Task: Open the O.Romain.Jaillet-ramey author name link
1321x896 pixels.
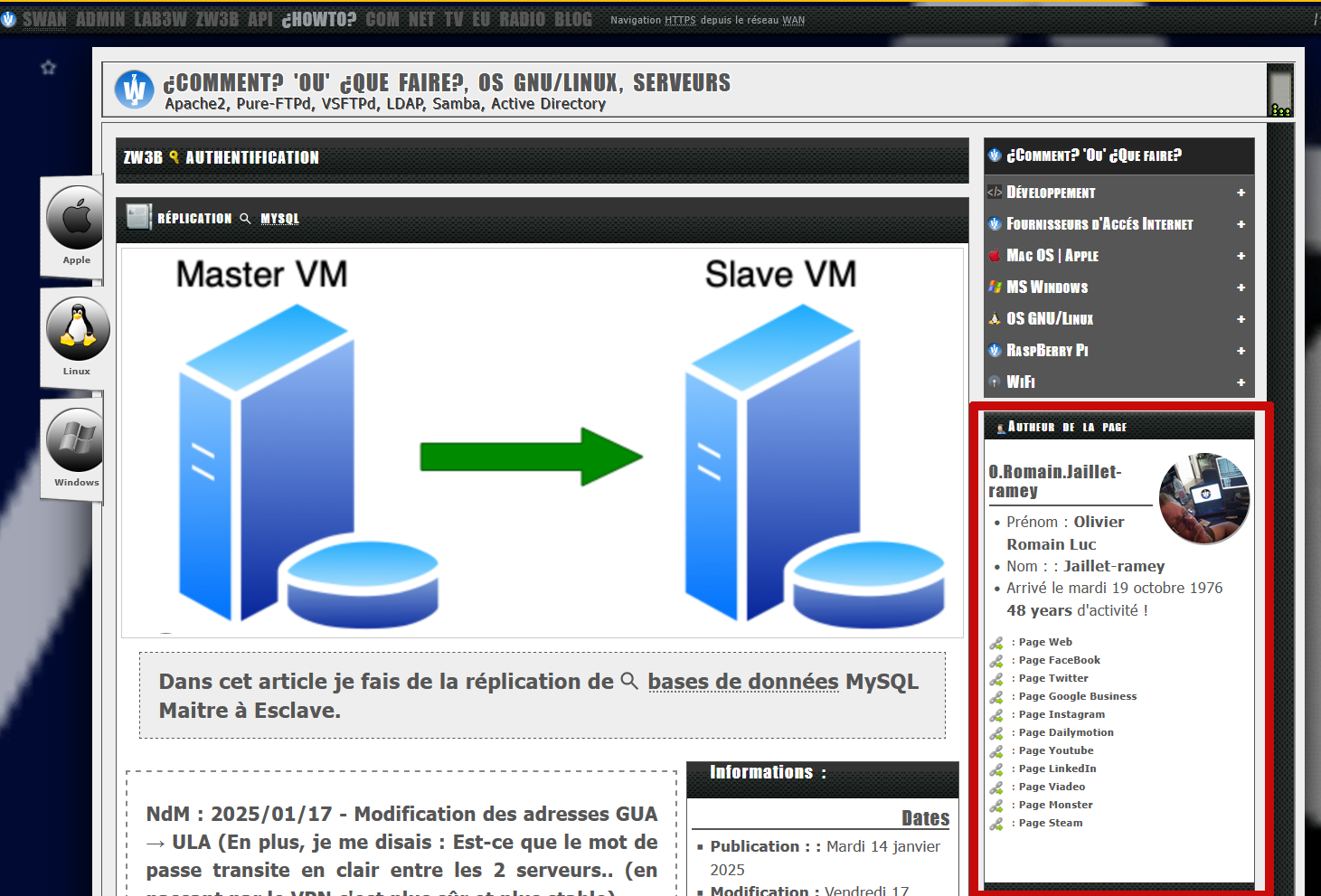Action: point(1054,481)
